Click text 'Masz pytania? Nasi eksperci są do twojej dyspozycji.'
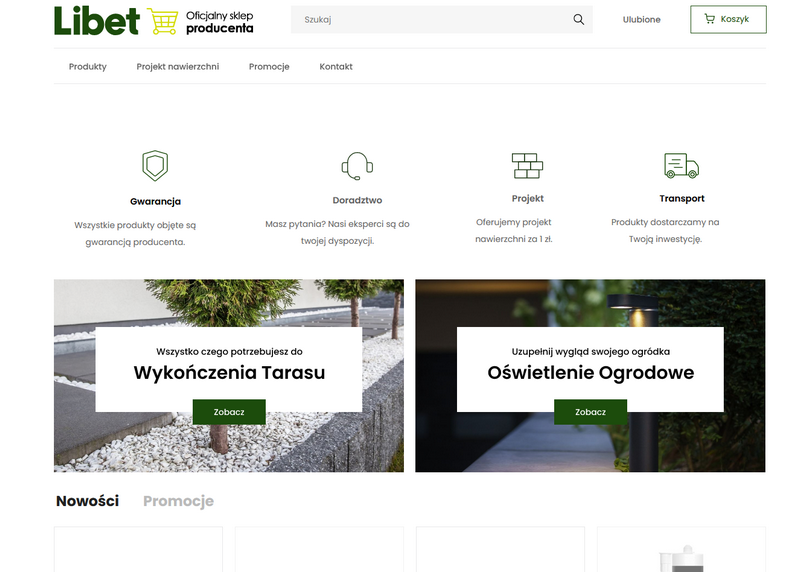 click(337, 232)
